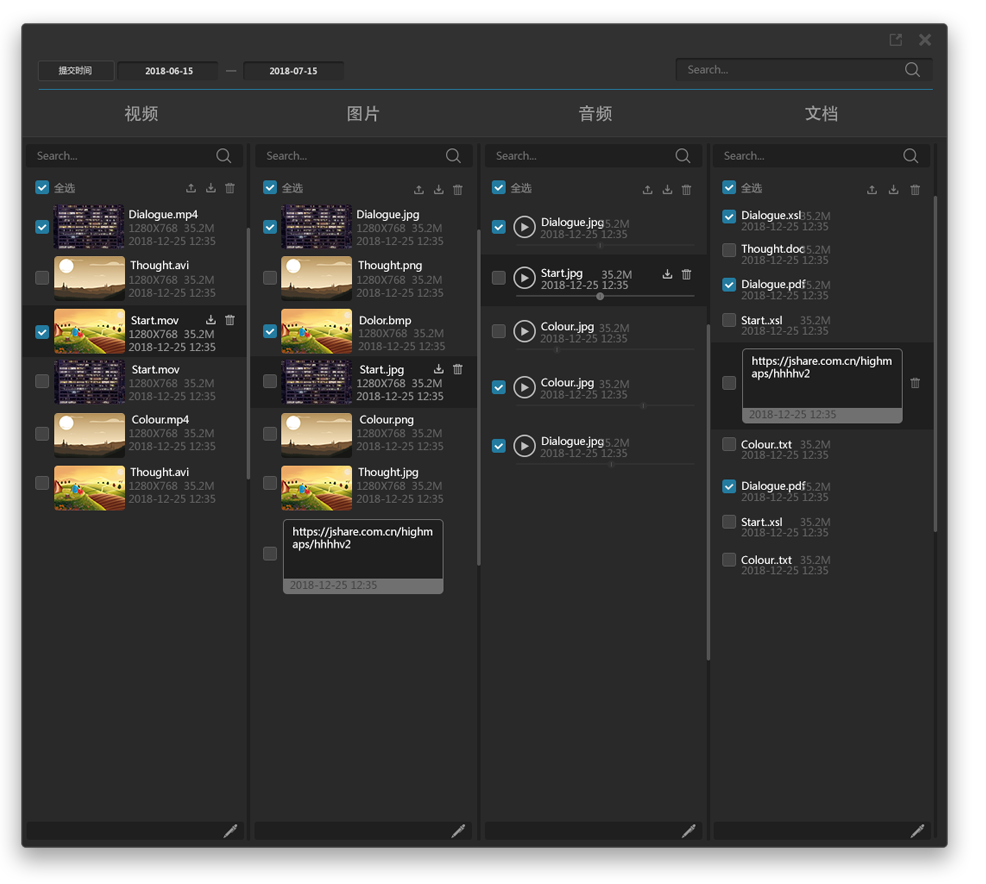Delete the link item in documents column
The width and height of the screenshot is (986, 884).
915,383
